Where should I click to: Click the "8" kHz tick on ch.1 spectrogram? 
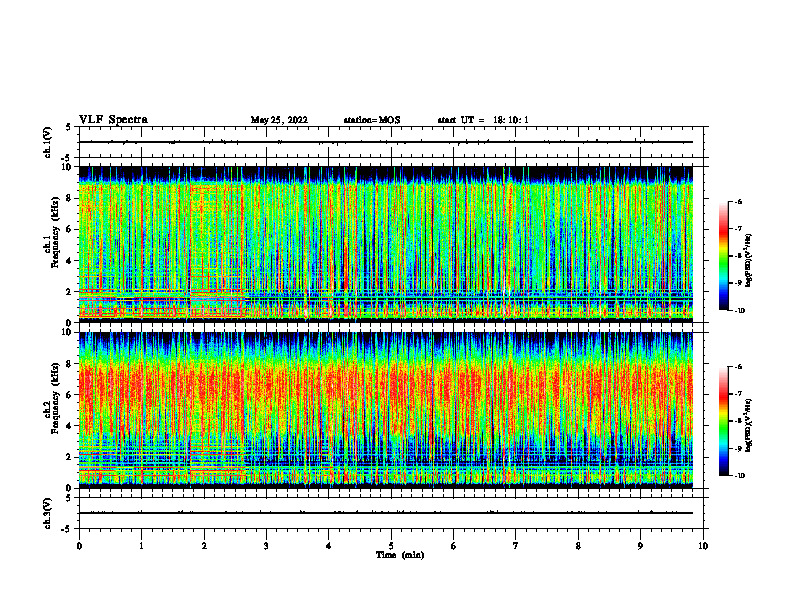click(x=70, y=198)
